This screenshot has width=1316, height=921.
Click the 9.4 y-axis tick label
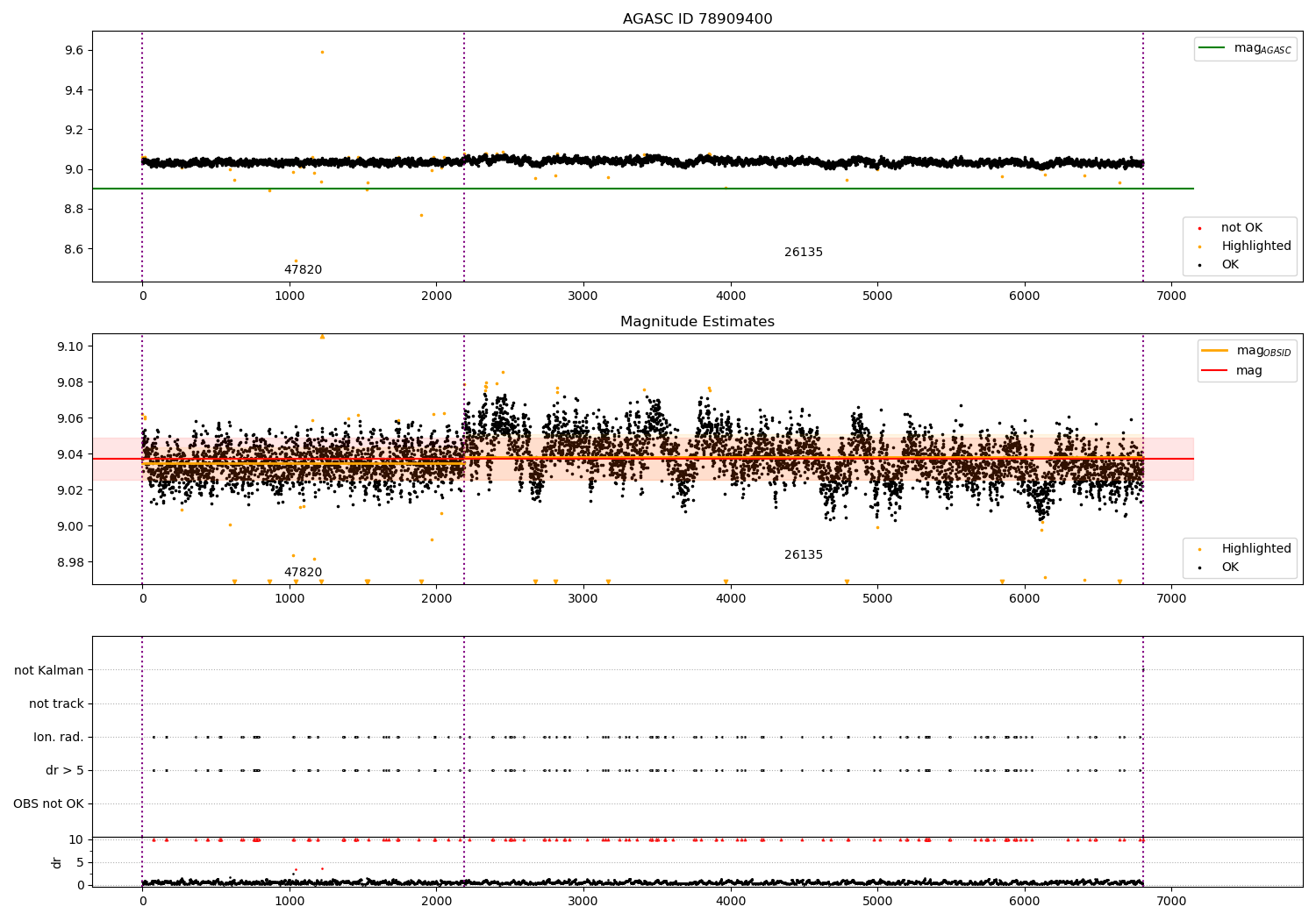pyautogui.click(x=73, y=90)
